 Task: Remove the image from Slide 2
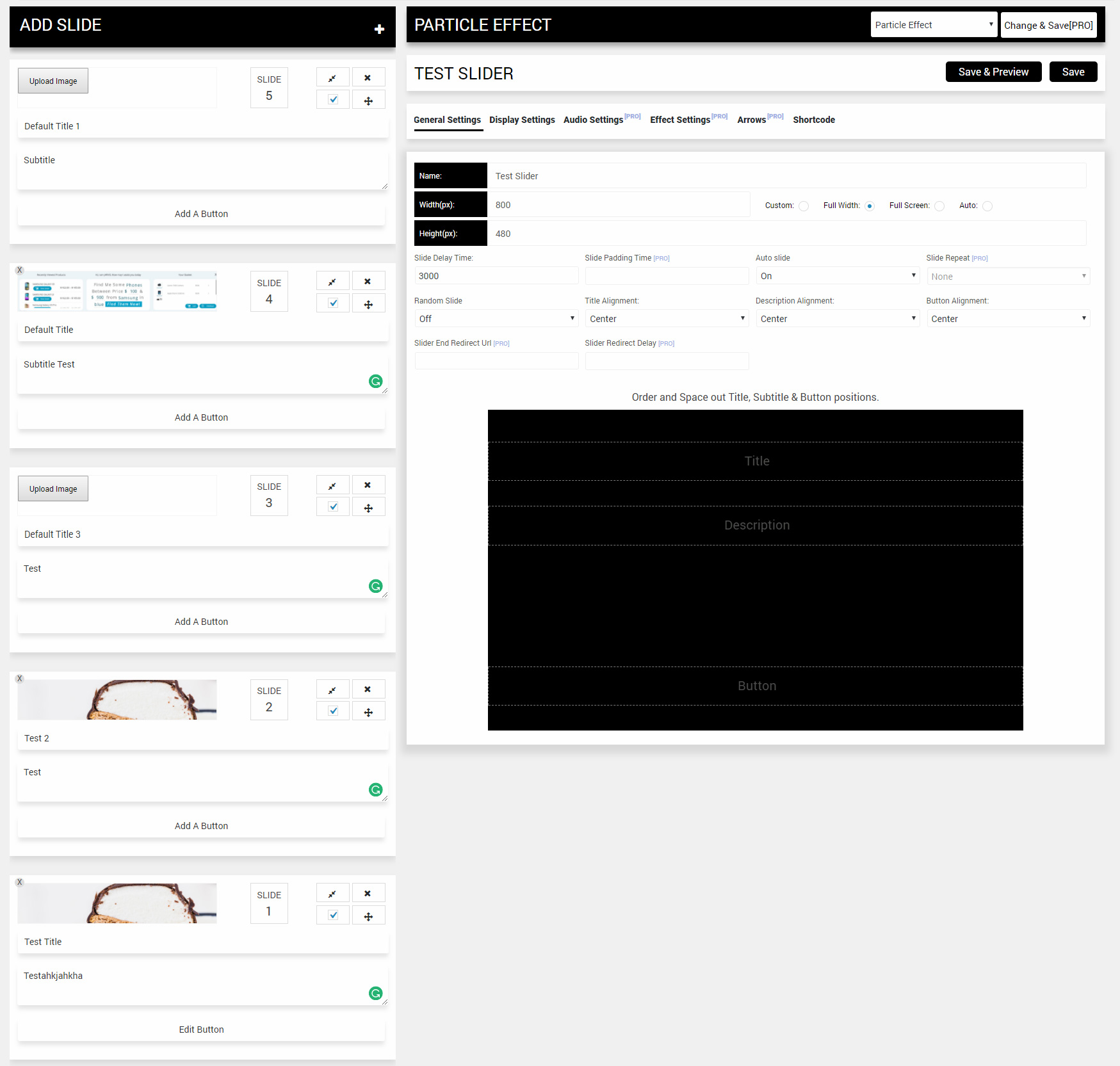click(20, 679)
